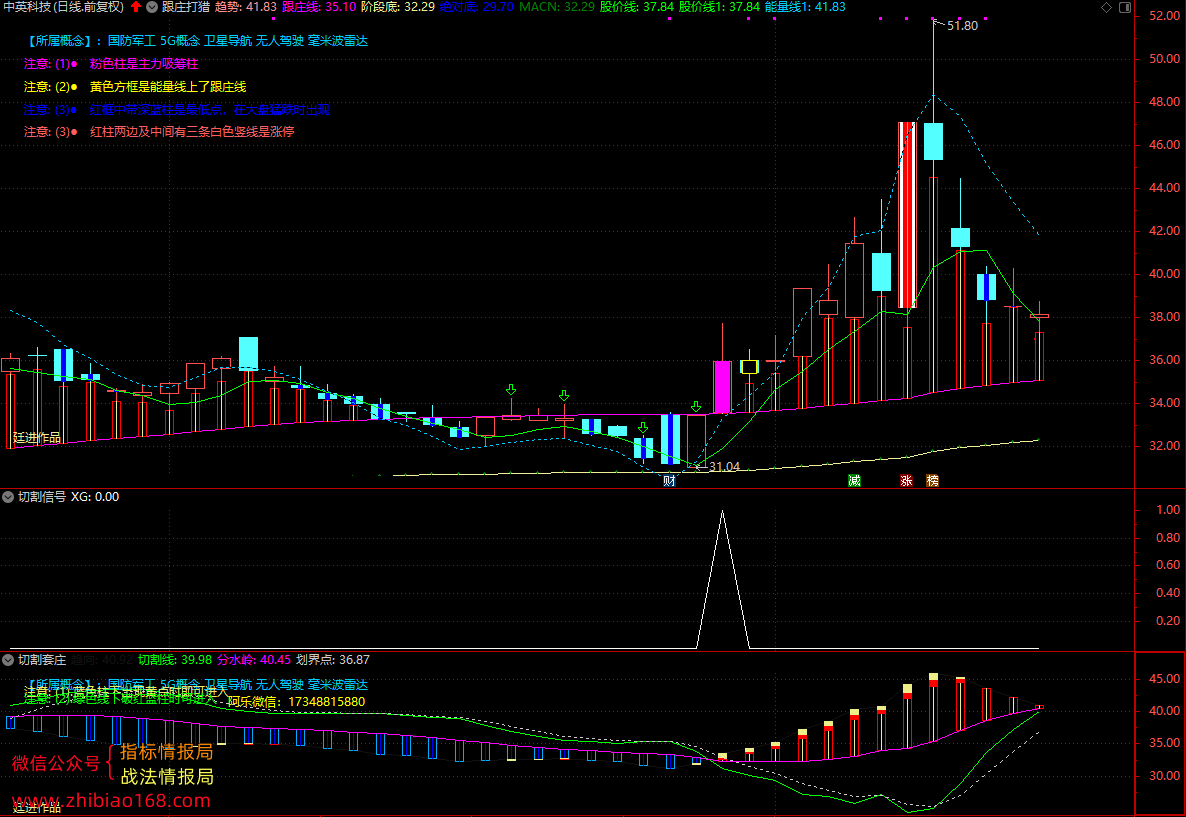Click the 国防军工 concept in the main chart
Image resolution: width=1186 pixels, height=817 pixels.
click(x=132, y=41)
